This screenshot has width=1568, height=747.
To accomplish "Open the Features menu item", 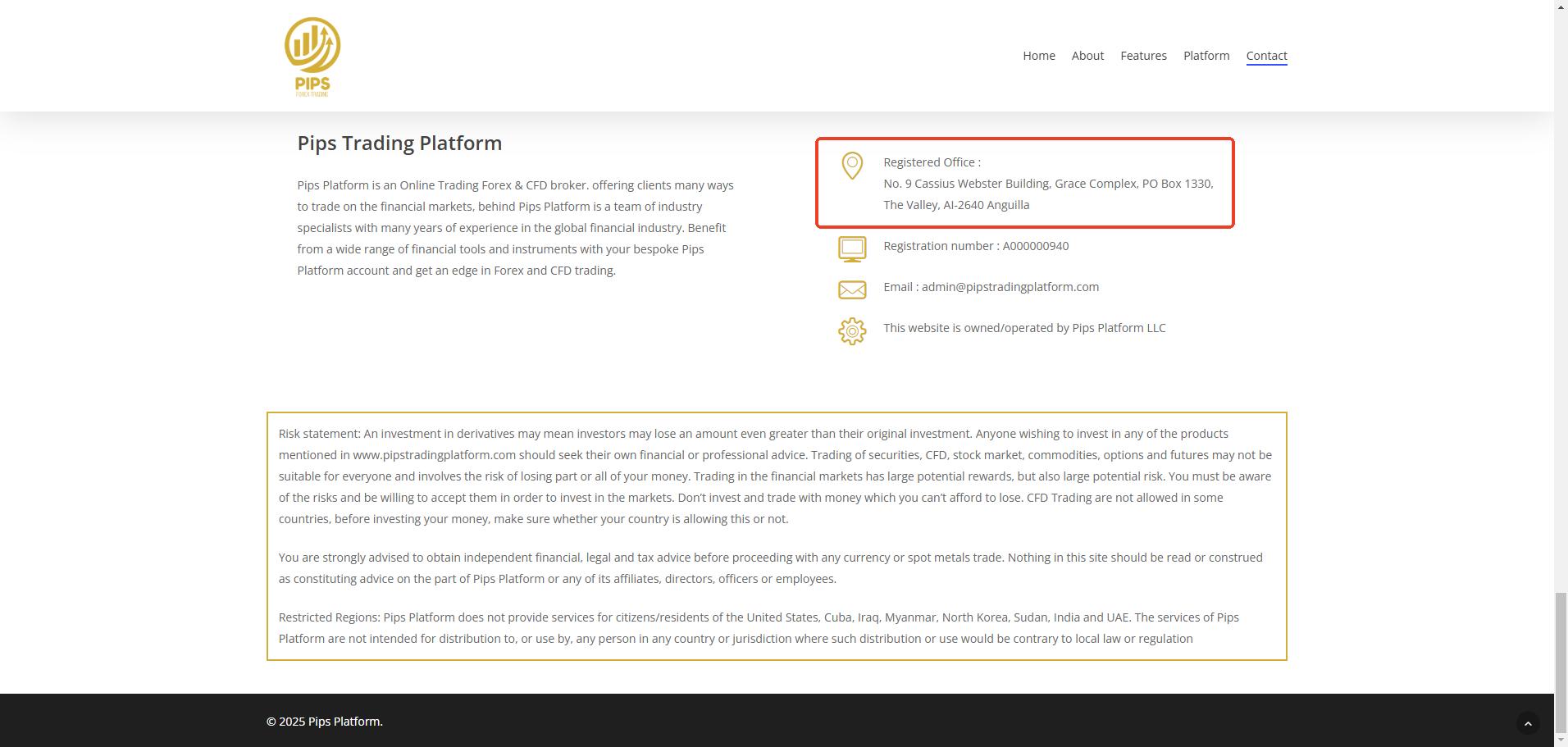I will [x=1143, y=56].
